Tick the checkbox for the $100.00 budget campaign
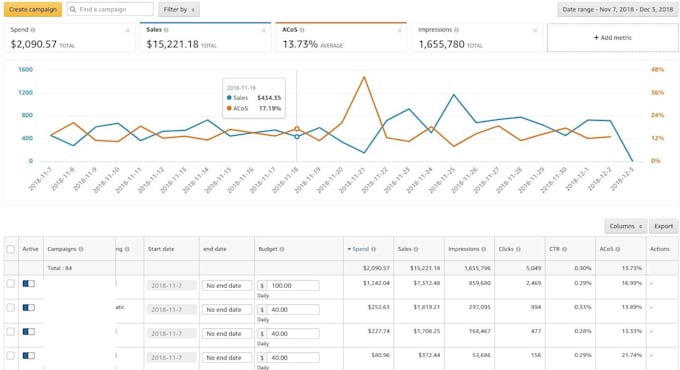 (11, 283)
